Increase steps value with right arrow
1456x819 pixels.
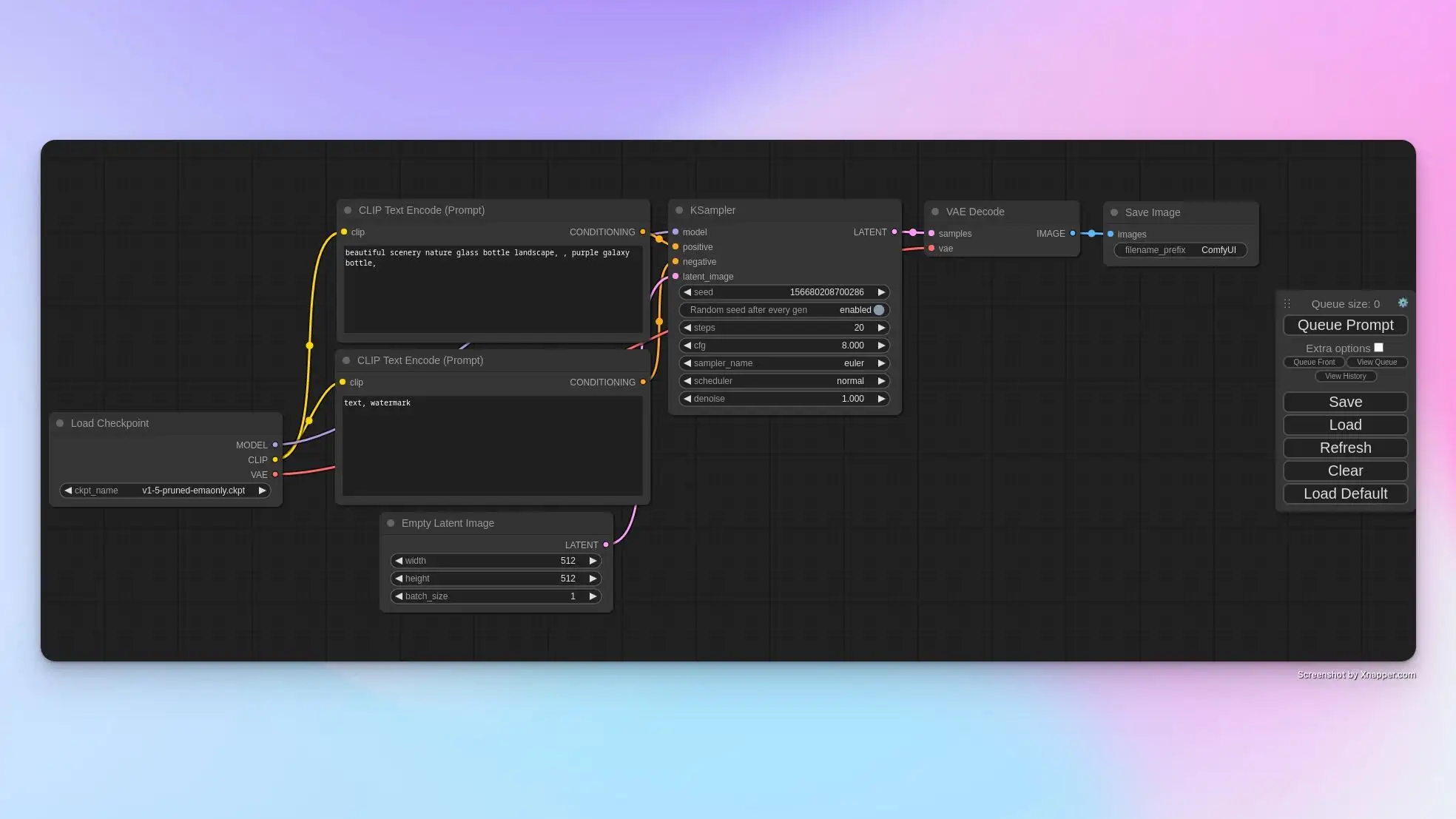pyautogui.click(x=881, y=328)
